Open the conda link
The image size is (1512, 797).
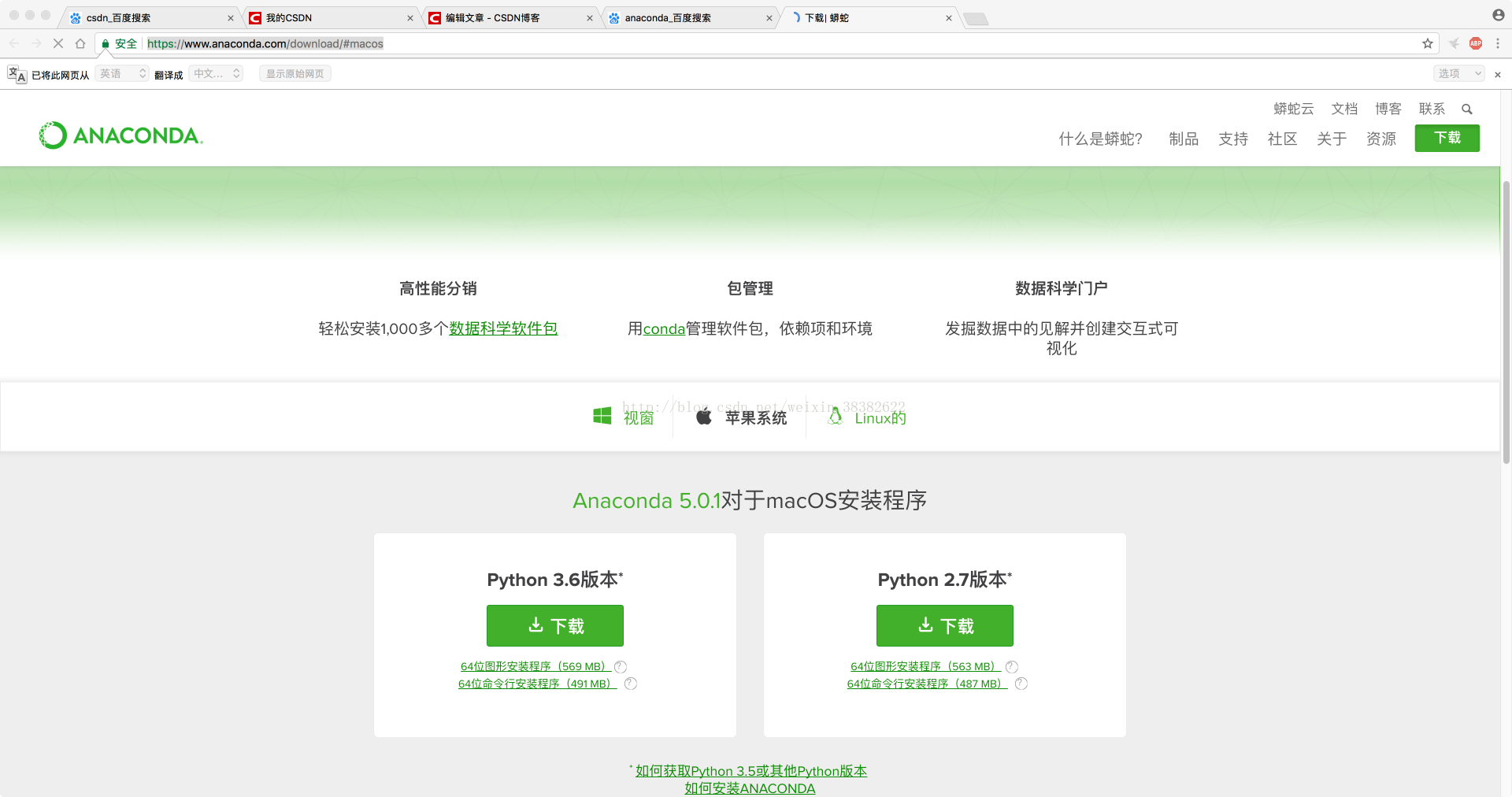point(664,329)
